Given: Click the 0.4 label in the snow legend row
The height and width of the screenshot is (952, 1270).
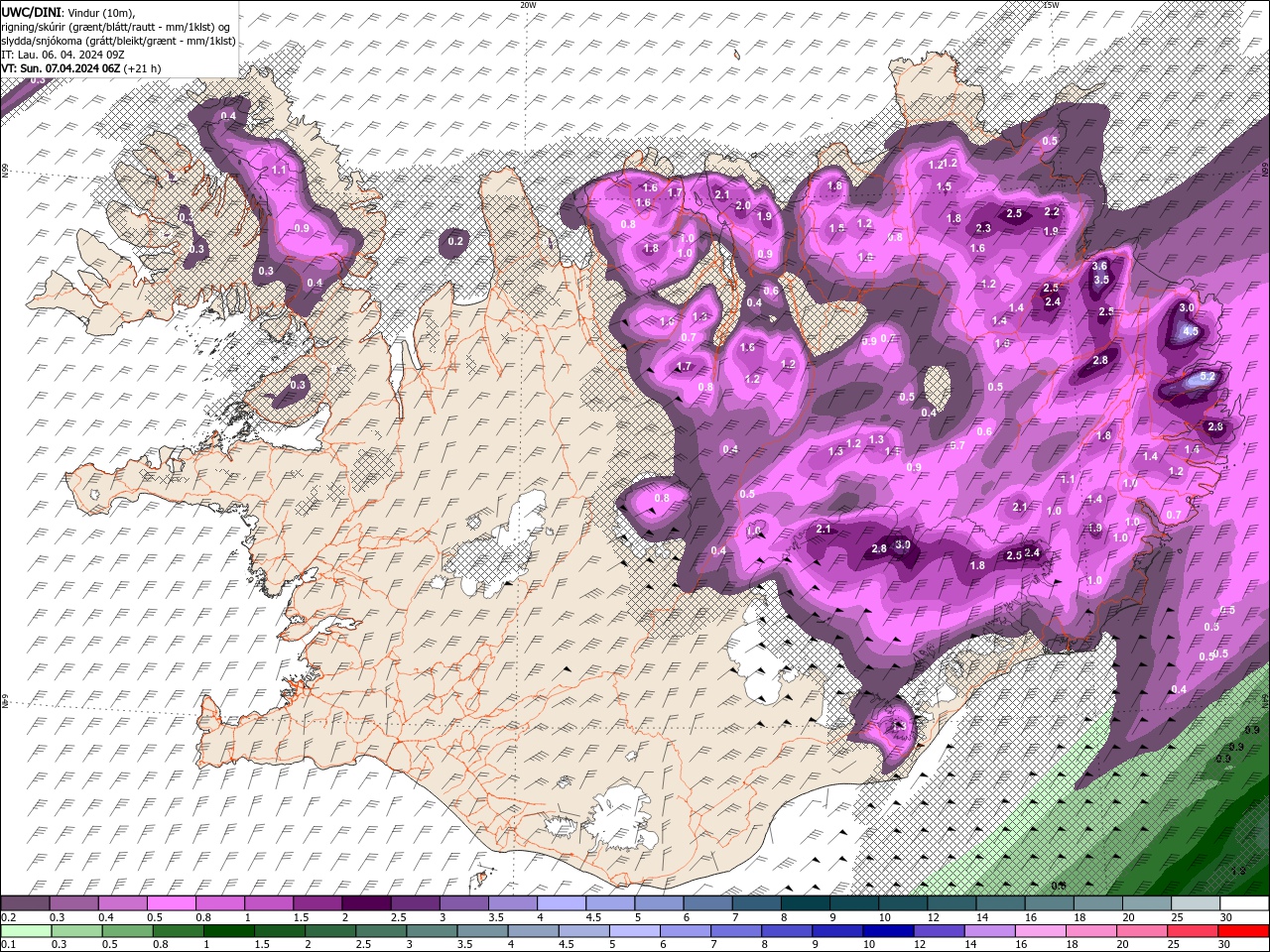Looking at the screenshot, I should tap(106, 917).
